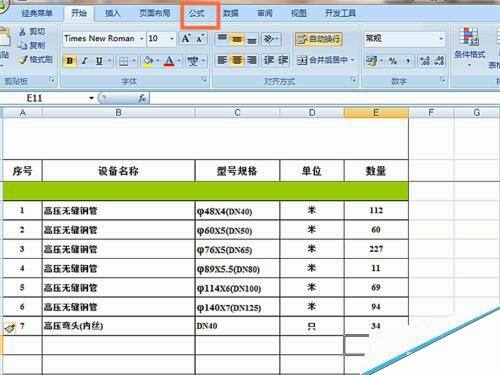Screen dimensions: 500x375
Task: Expand font color dropdown arrow
Action: pos(179,61)
